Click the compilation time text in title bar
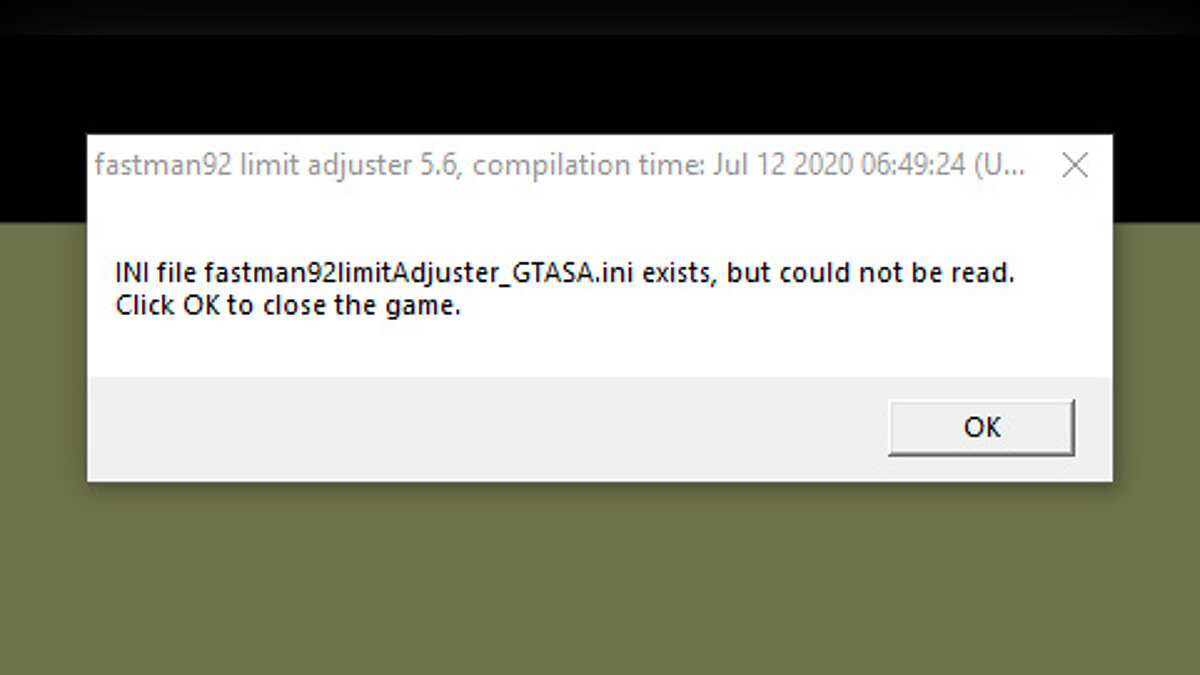 coord(717,165)
